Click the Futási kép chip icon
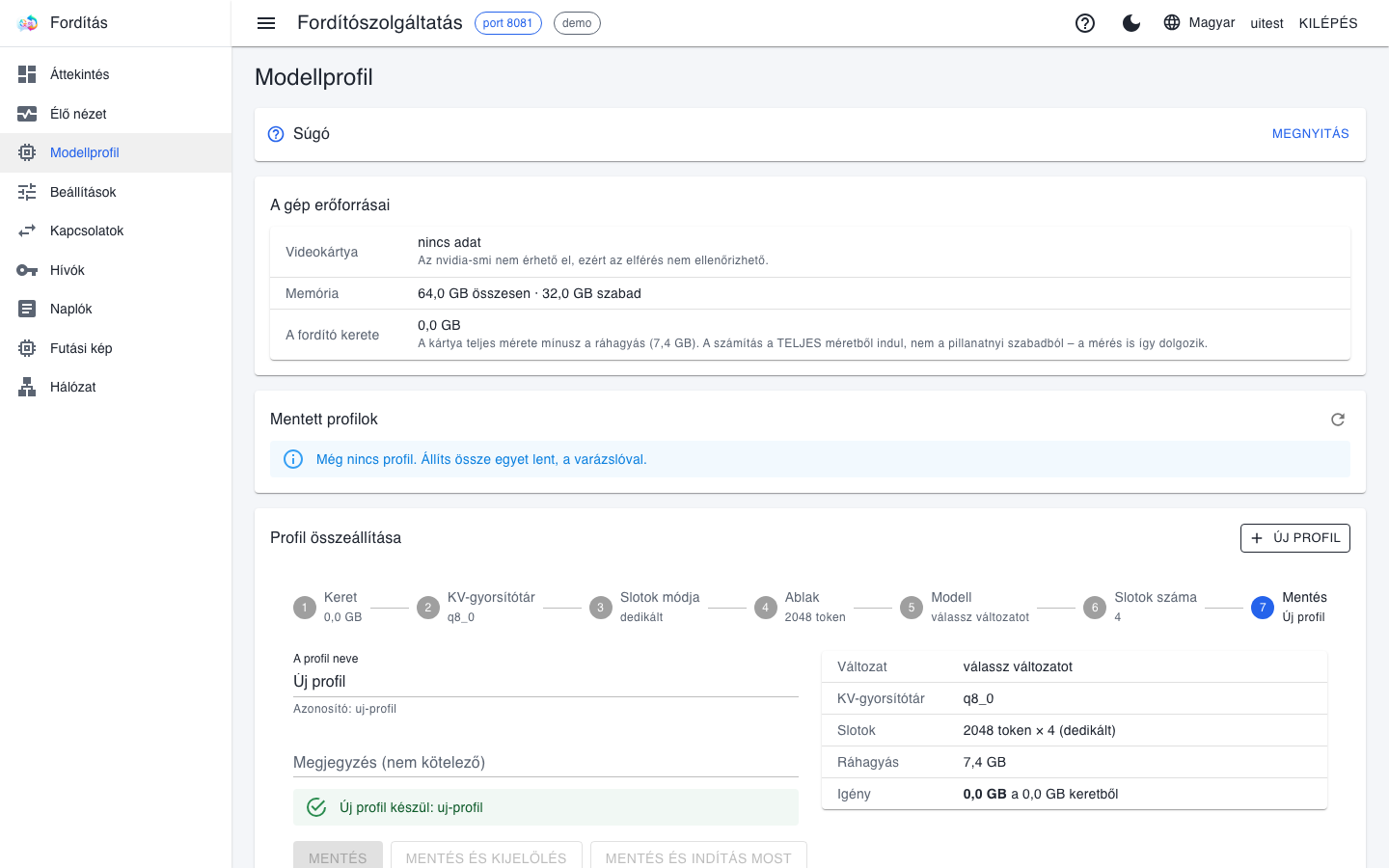Image resolution: width=1389 pixels, height=868 pixels. [x=27, y=348]
